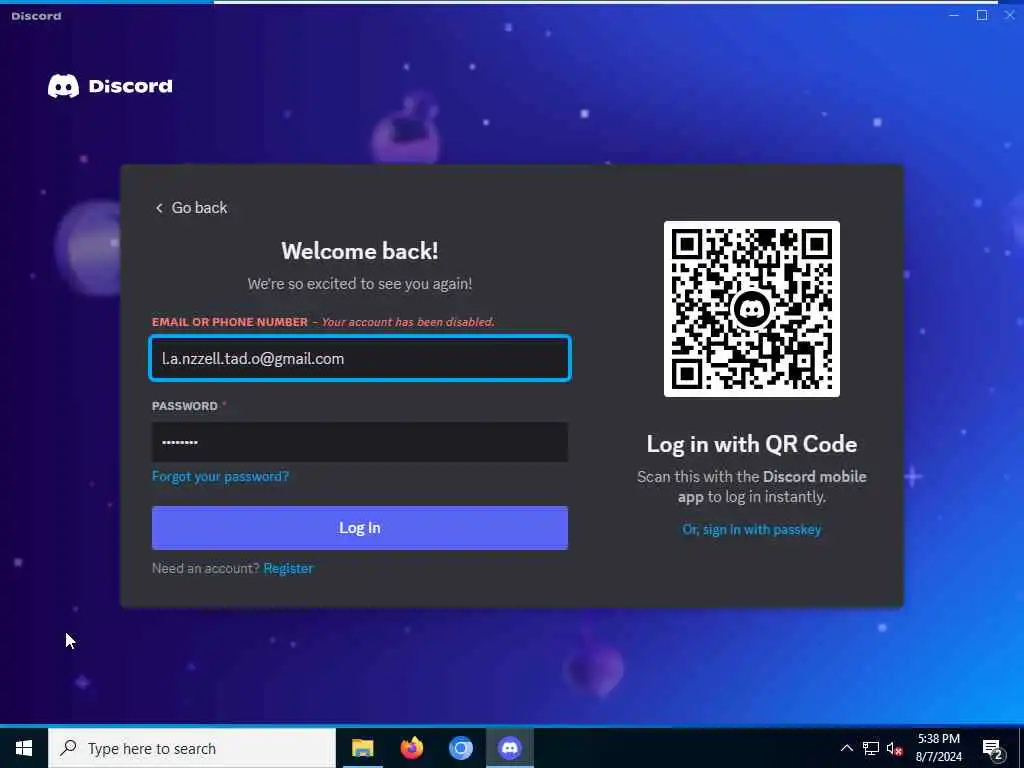1024x768 pixels.
Task: Click the 'Welcome back!' heading
Action: (x=360, y=251)
